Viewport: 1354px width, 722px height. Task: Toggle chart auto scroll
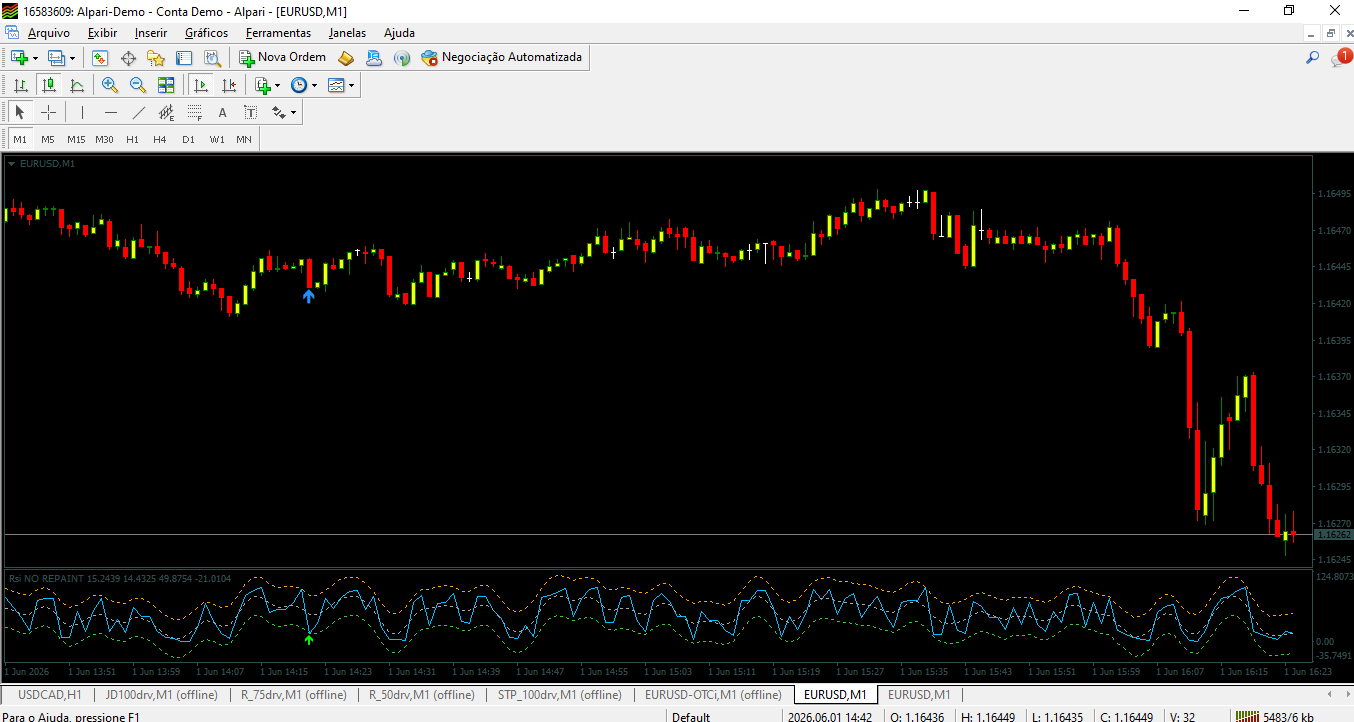201,85
